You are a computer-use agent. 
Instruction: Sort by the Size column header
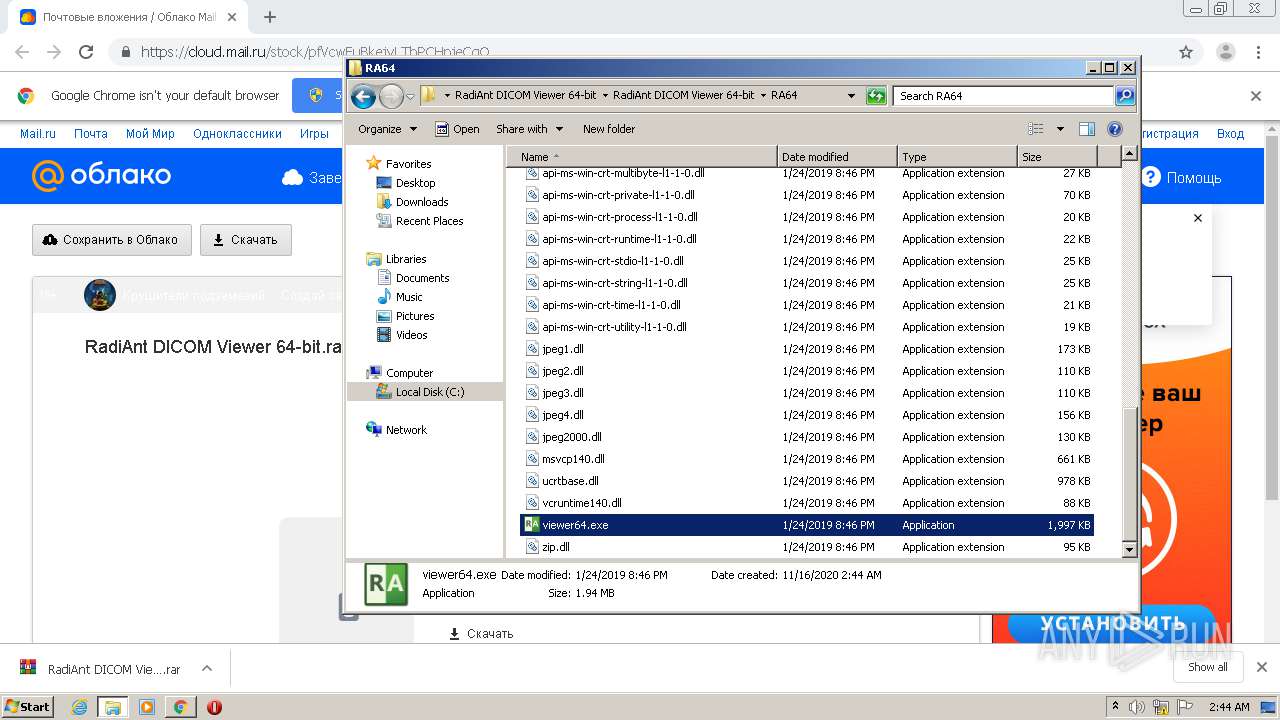(1057, 157)
